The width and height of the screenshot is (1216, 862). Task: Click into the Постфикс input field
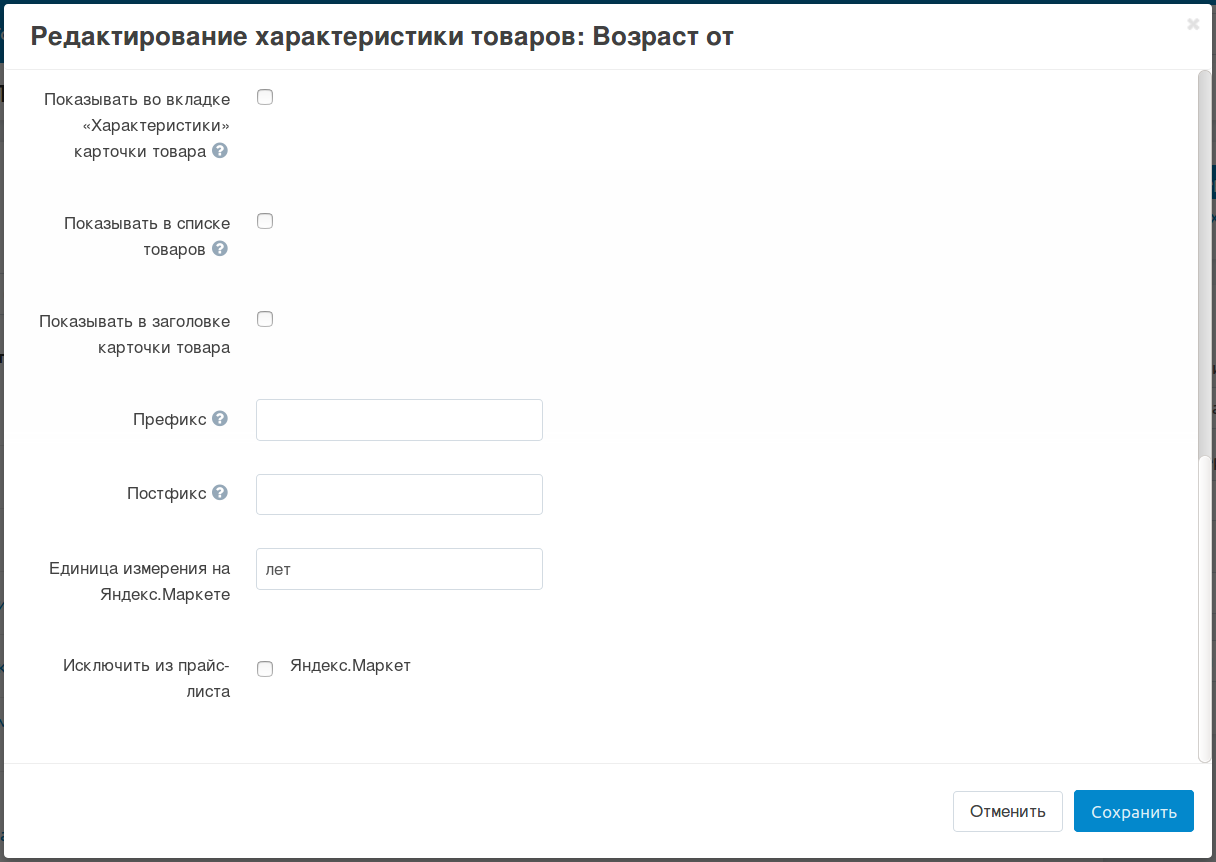pos(399,494)
